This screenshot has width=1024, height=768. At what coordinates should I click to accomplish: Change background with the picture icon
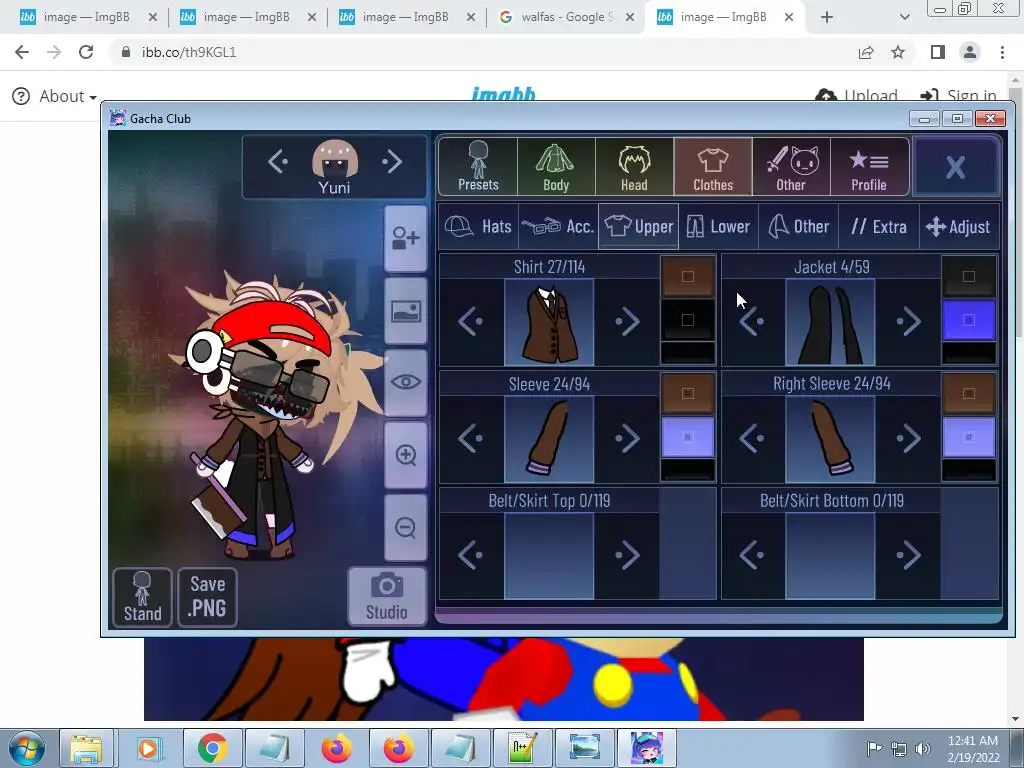406,311
